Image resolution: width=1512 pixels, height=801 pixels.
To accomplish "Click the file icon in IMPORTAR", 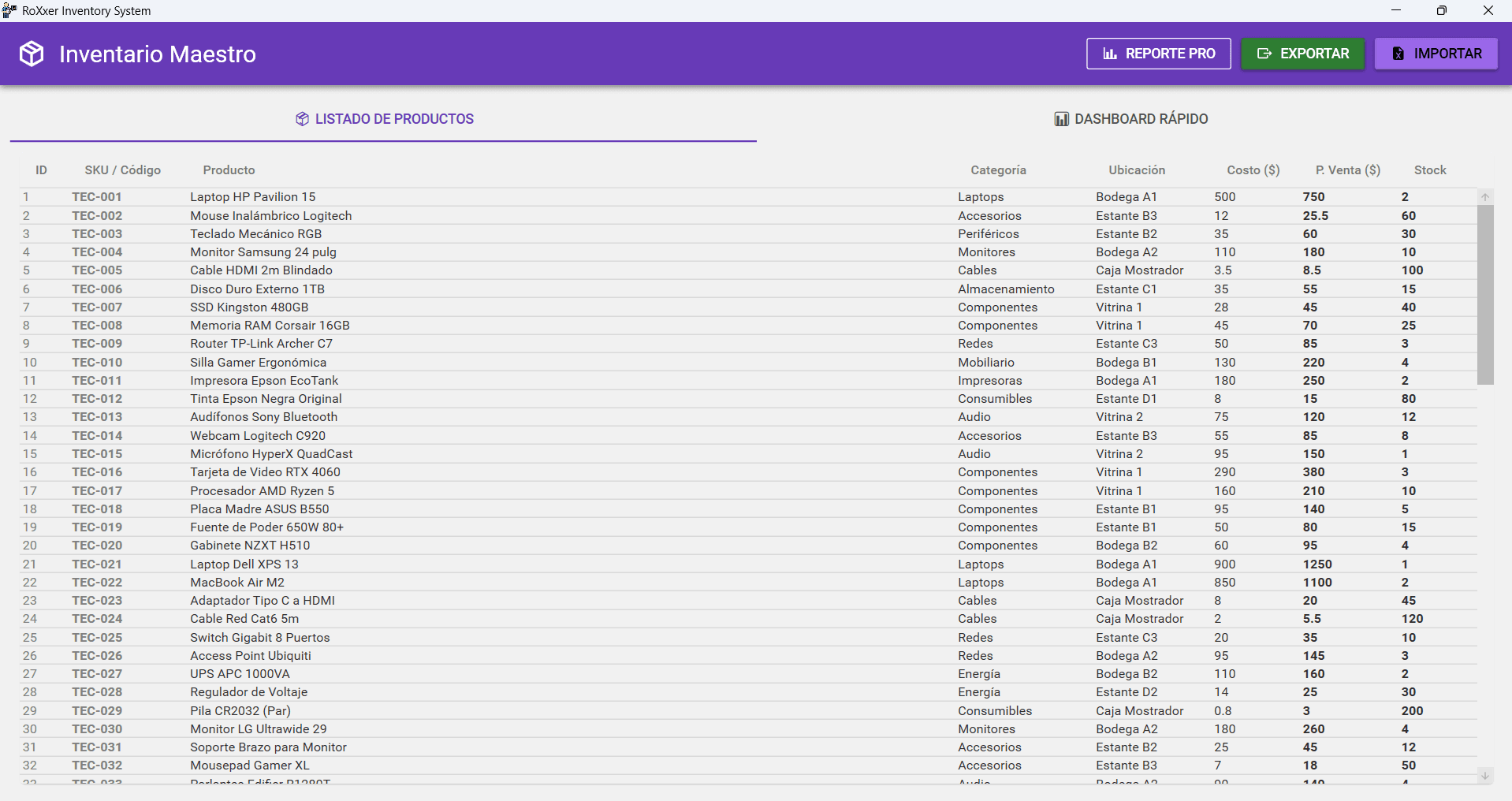I will [1398, 54].
